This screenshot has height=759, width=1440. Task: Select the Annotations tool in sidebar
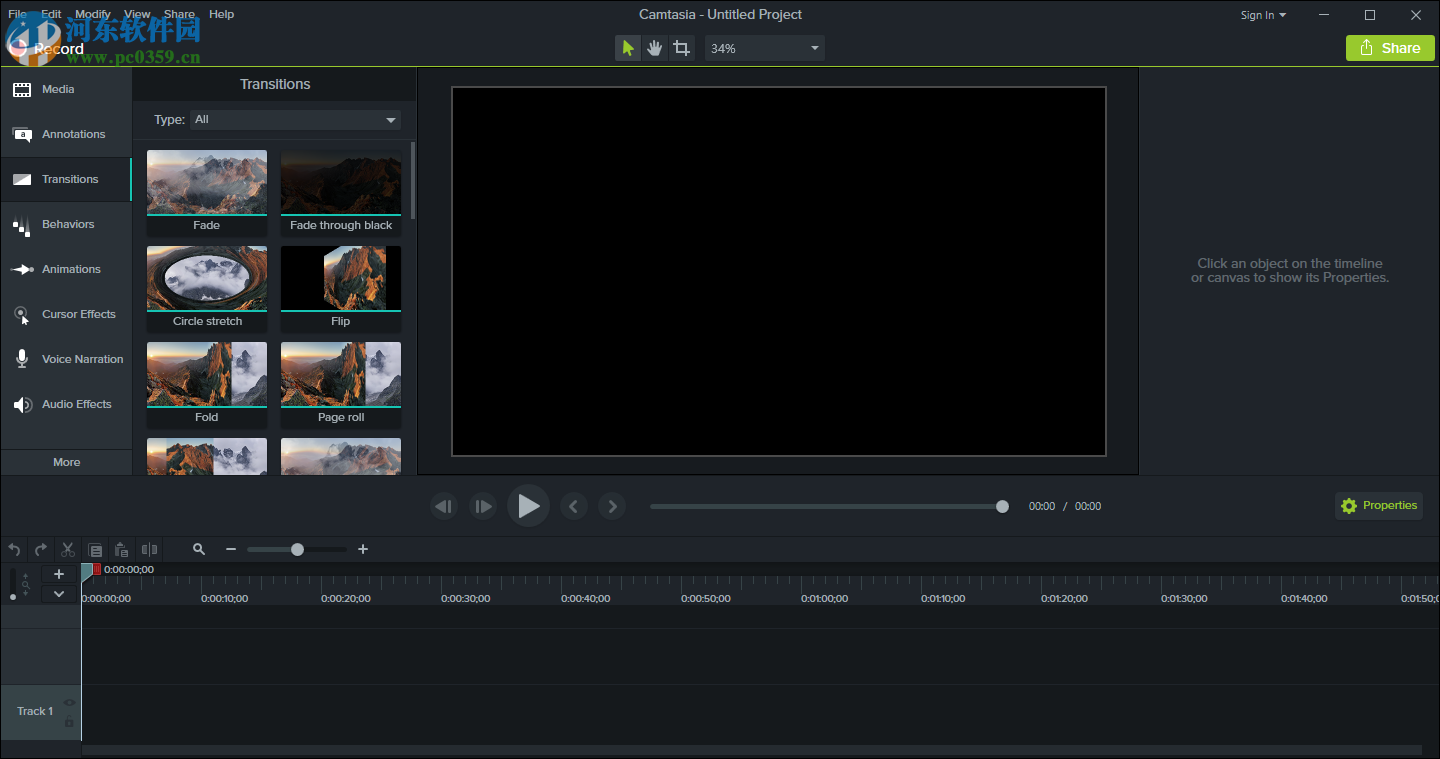point(72,134)
